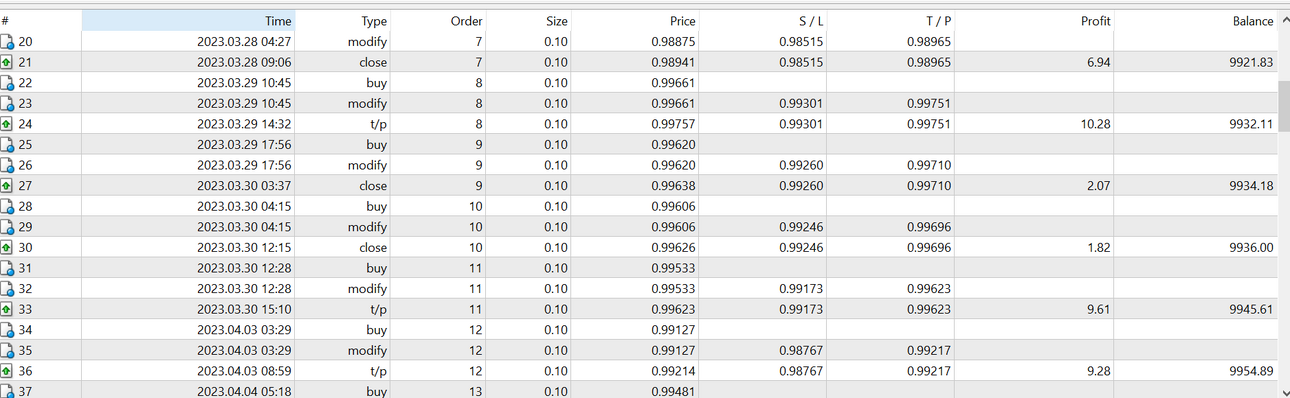Sort by the Profit column header
Viewport: 1290px width, 398px height.
tap(1035, 21)
